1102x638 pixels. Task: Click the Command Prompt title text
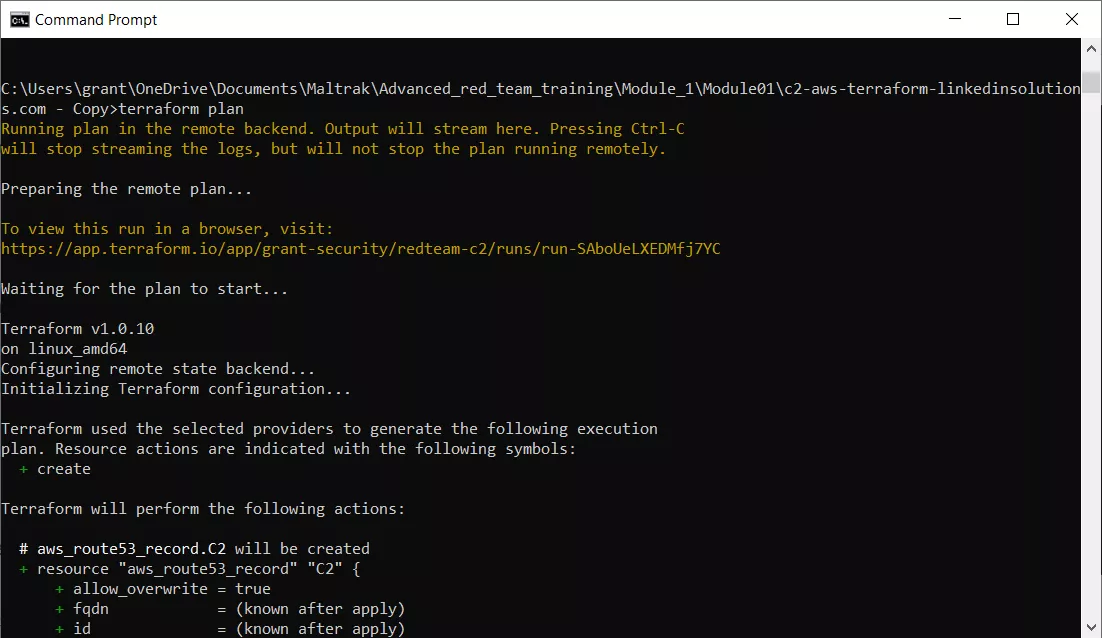tap(96, 19)
